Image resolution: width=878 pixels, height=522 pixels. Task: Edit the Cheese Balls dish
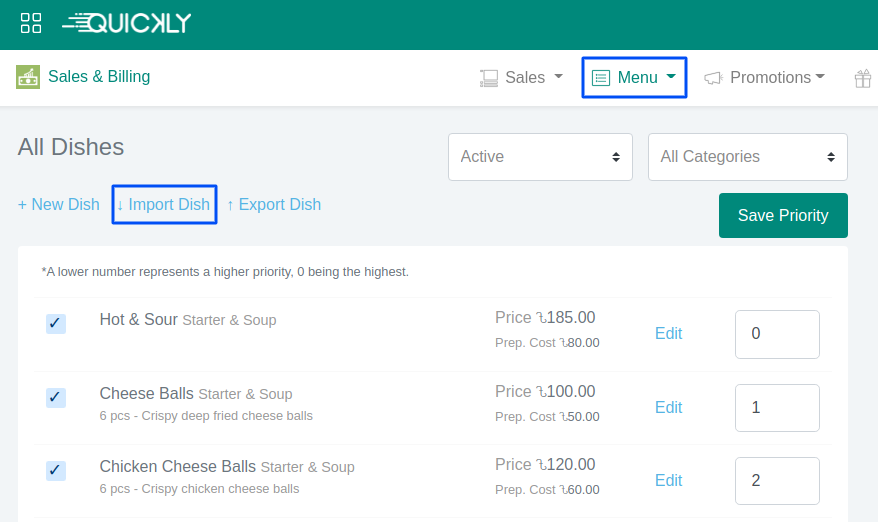(668, 407)
